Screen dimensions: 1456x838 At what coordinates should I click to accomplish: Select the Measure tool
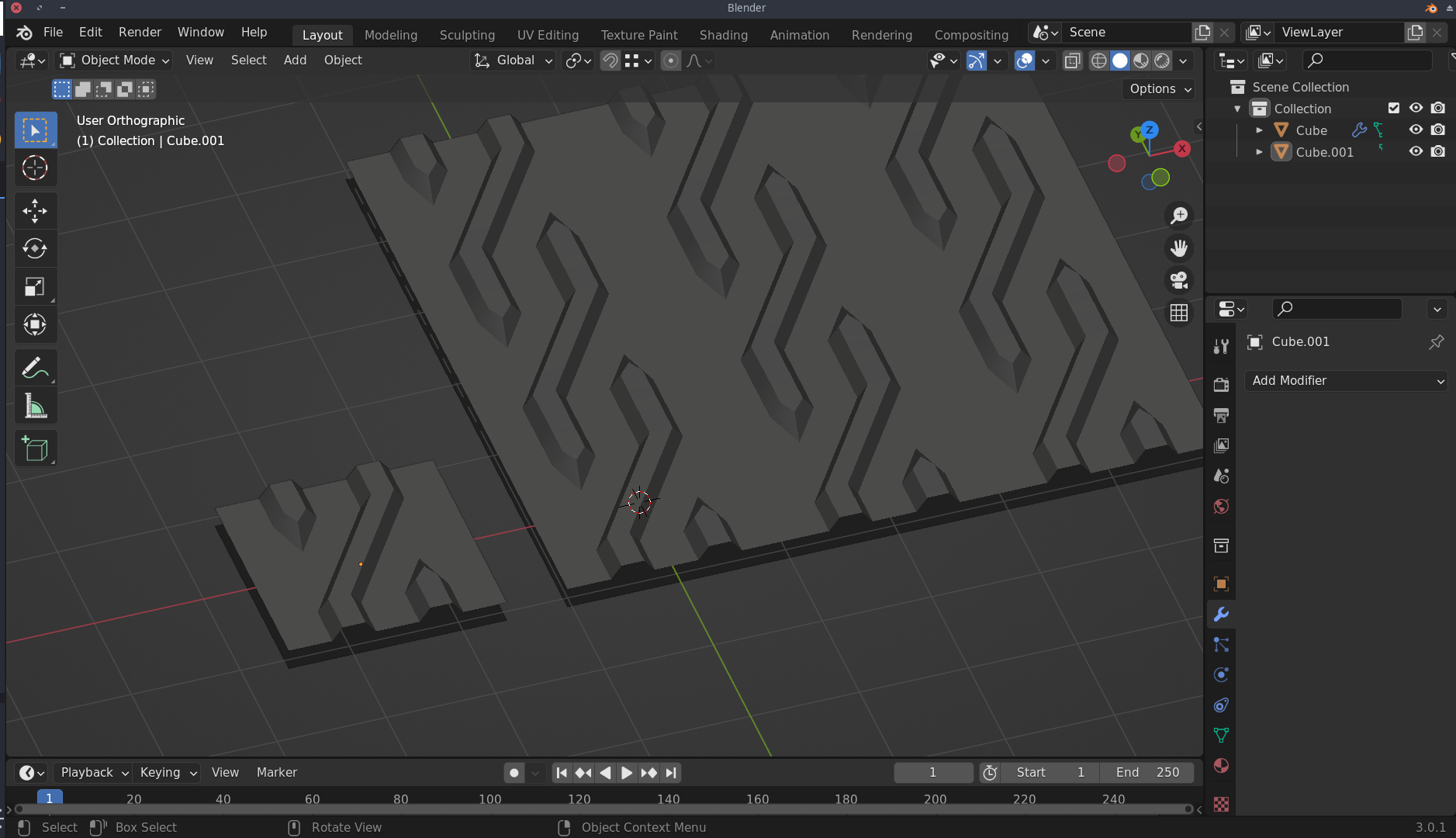tap(35, 405)
